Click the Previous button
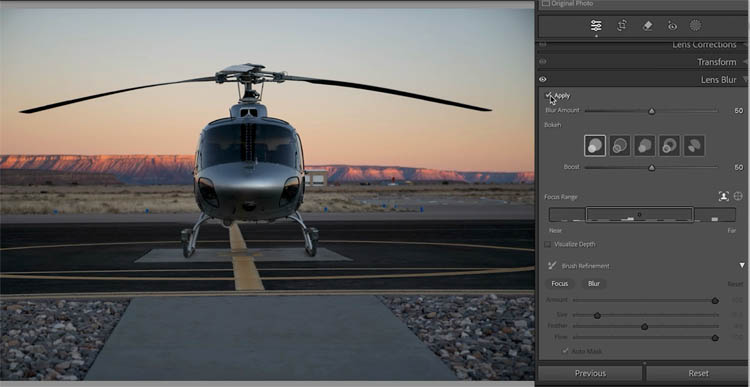This screenshot has width=750, height=387. [x=590, y=373]
